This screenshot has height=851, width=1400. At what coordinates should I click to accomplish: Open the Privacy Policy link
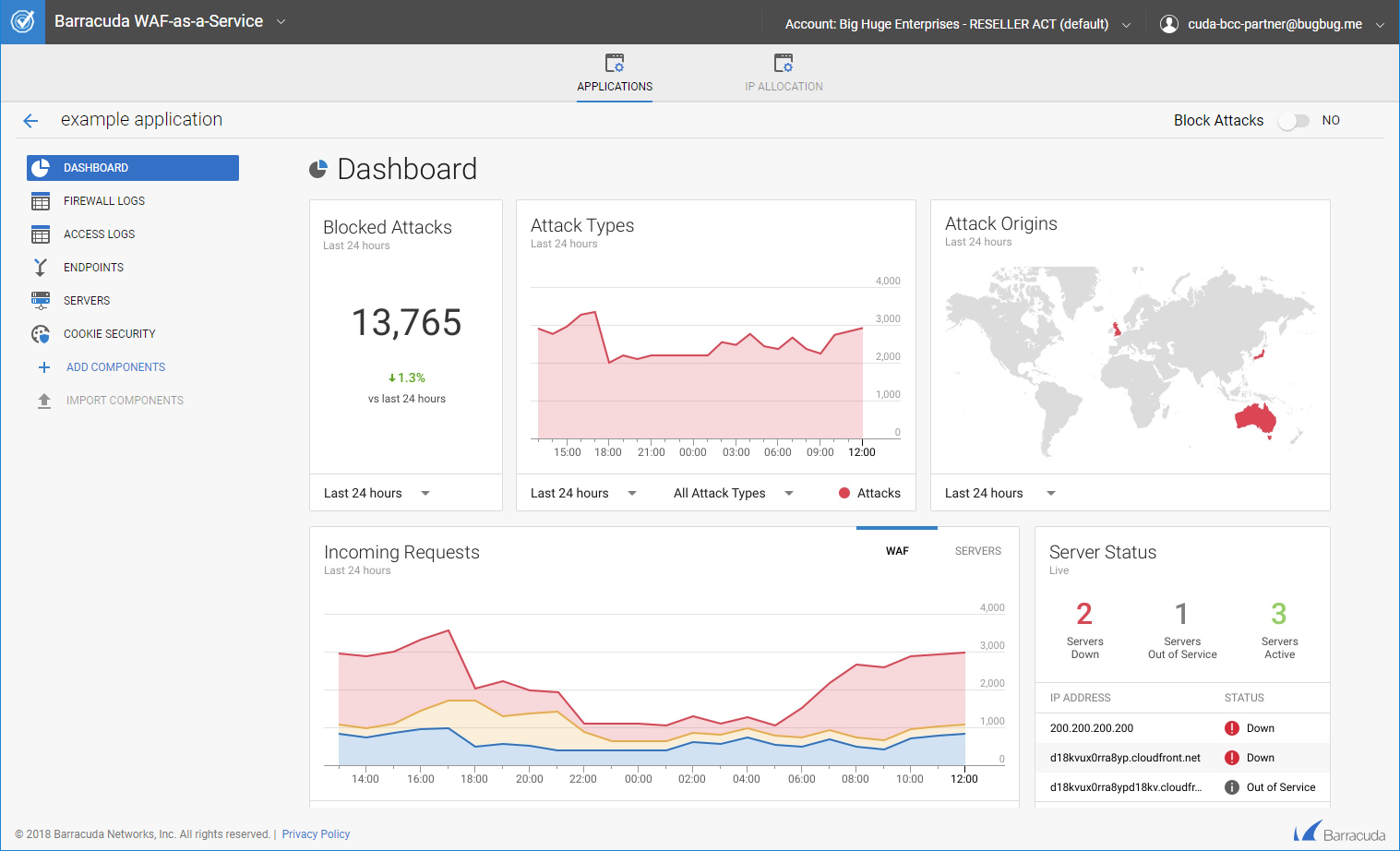point(316,834)
